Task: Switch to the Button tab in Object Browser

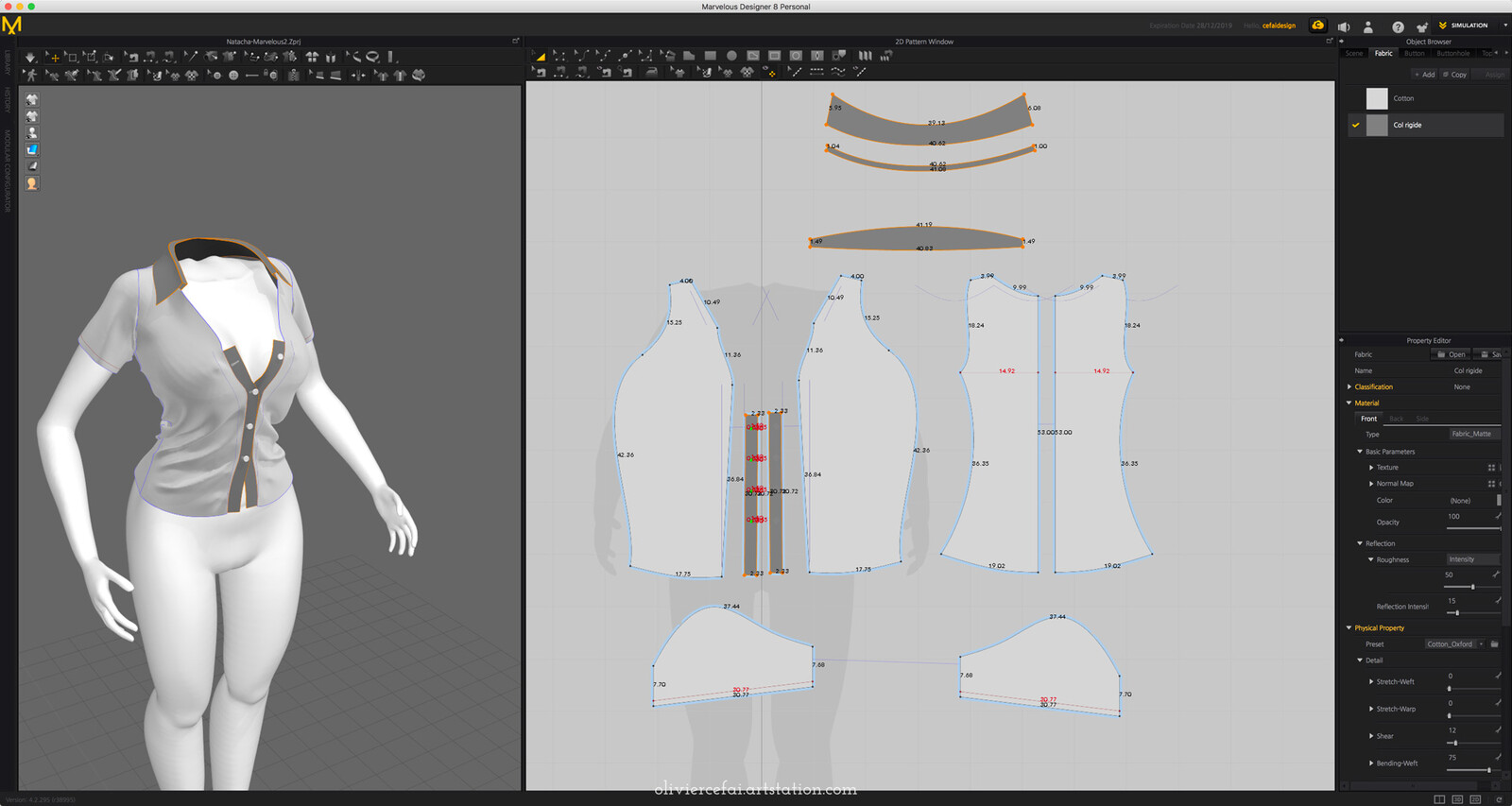Action: coord(1414,53)
